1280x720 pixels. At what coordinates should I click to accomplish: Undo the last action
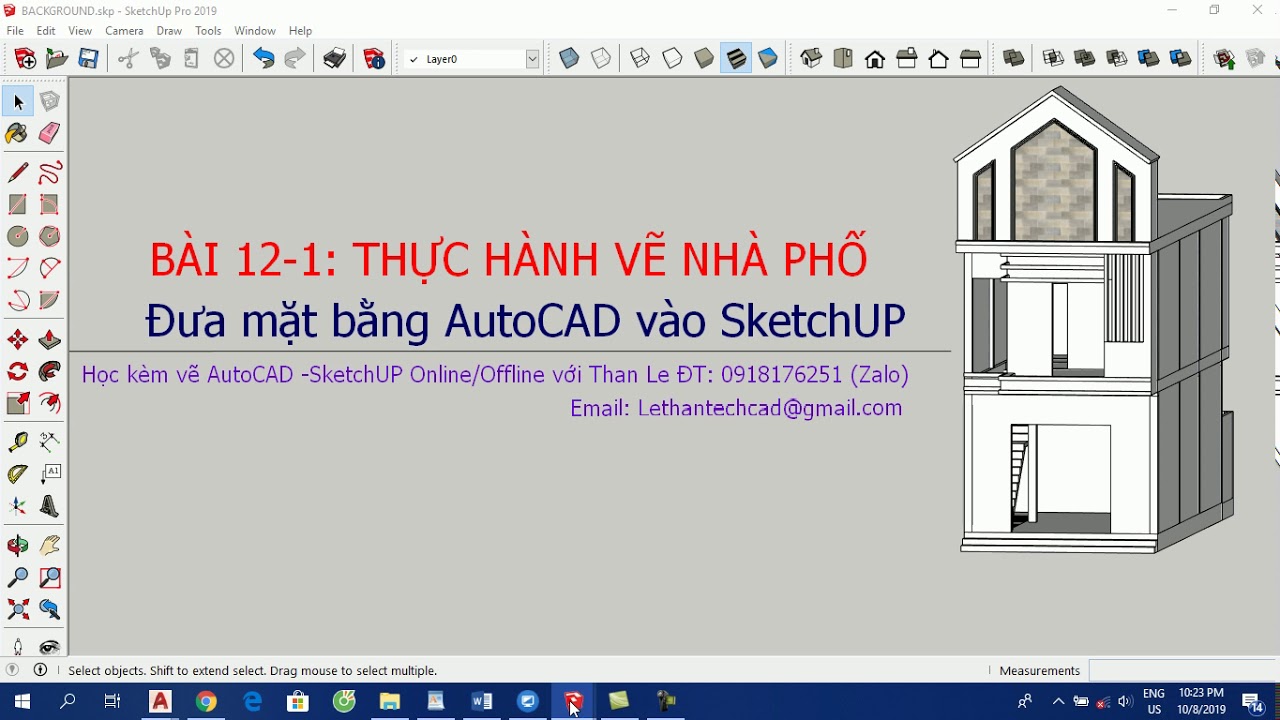click(263, 59)
